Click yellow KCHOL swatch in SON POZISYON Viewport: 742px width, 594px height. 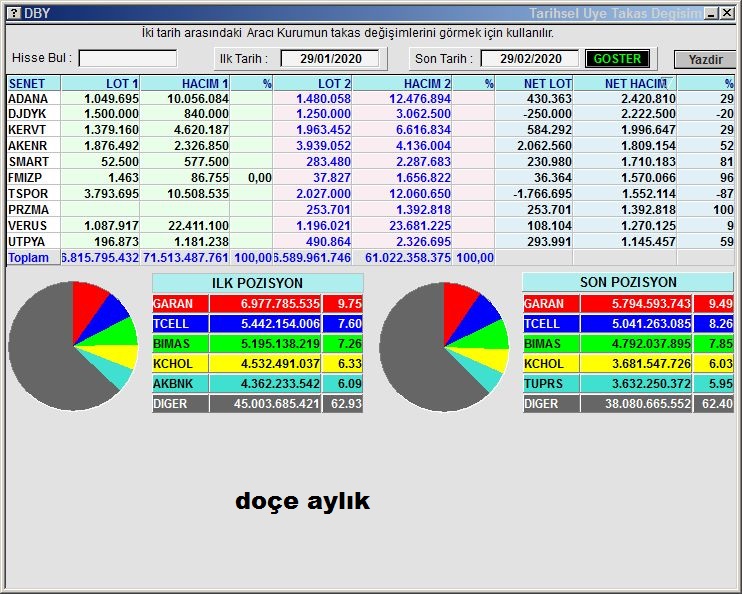pos(551,363)
